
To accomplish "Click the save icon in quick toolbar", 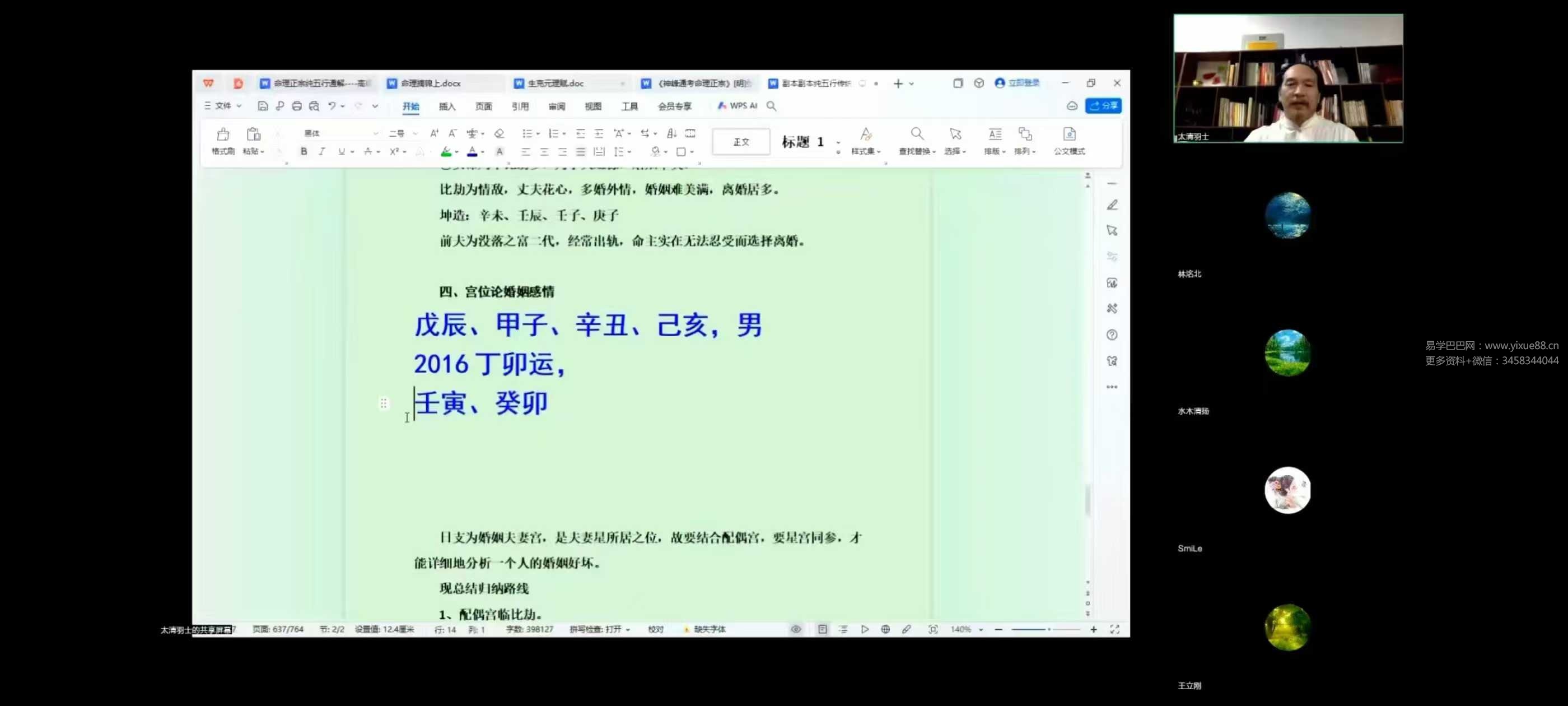I will (262, 106).
